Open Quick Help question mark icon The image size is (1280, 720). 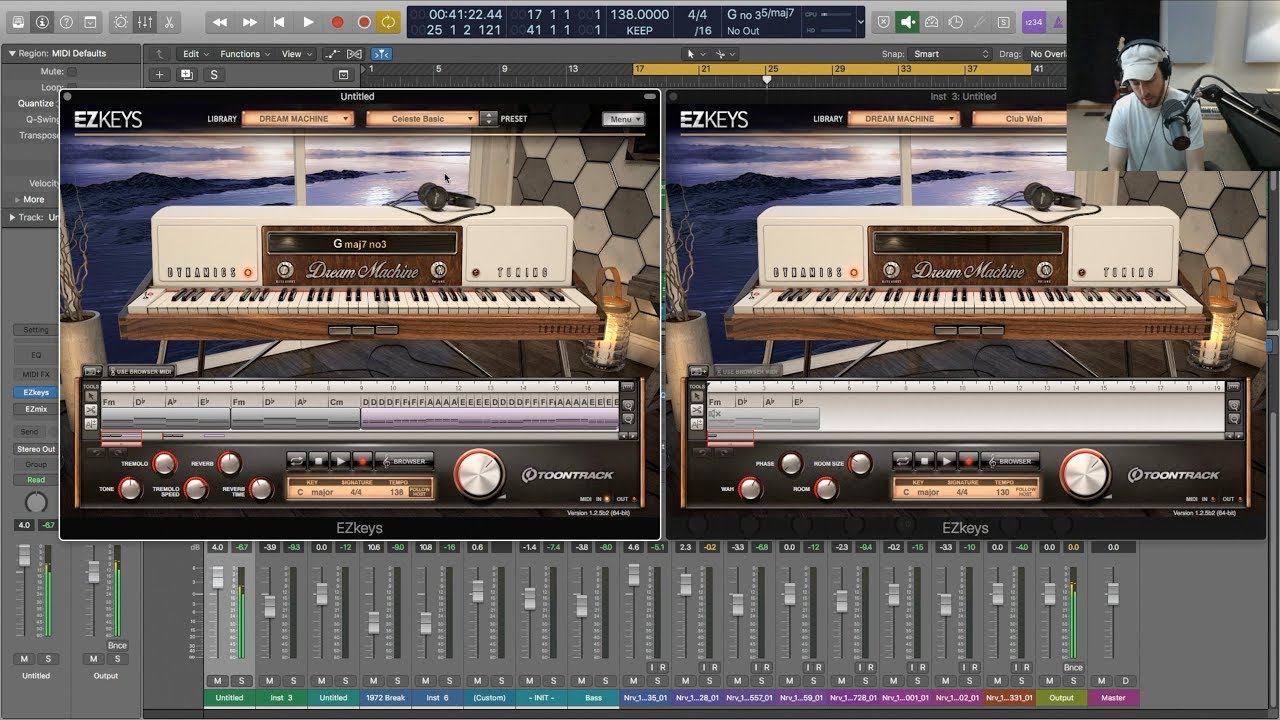67,21
